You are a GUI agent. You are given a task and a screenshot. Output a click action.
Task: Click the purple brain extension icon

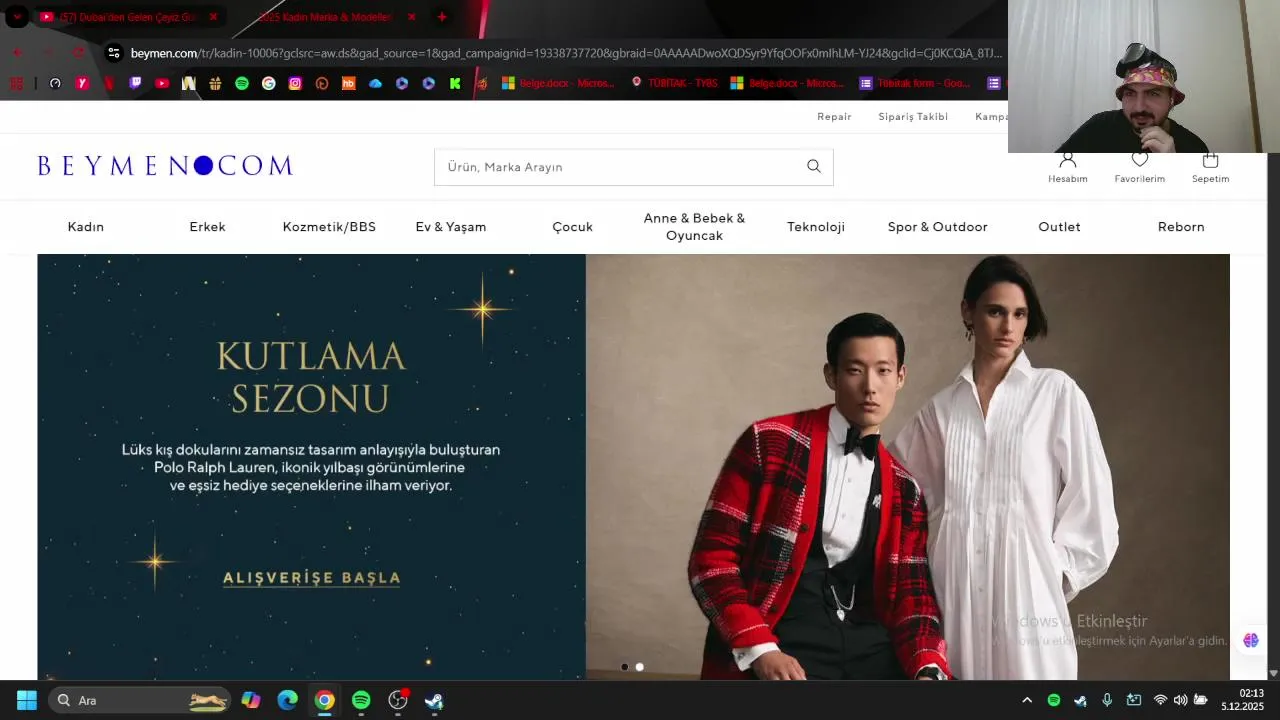click(1251, 640)
